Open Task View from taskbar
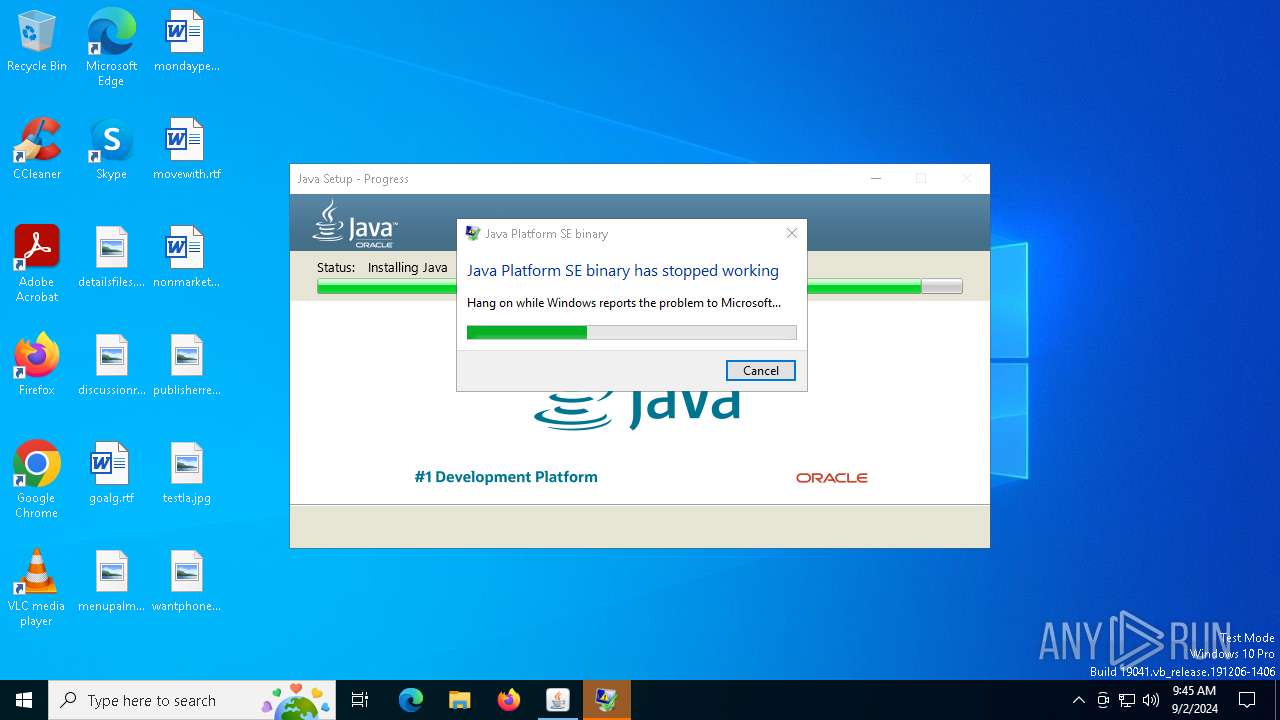The image size is (1280, 720). point(360,700)
